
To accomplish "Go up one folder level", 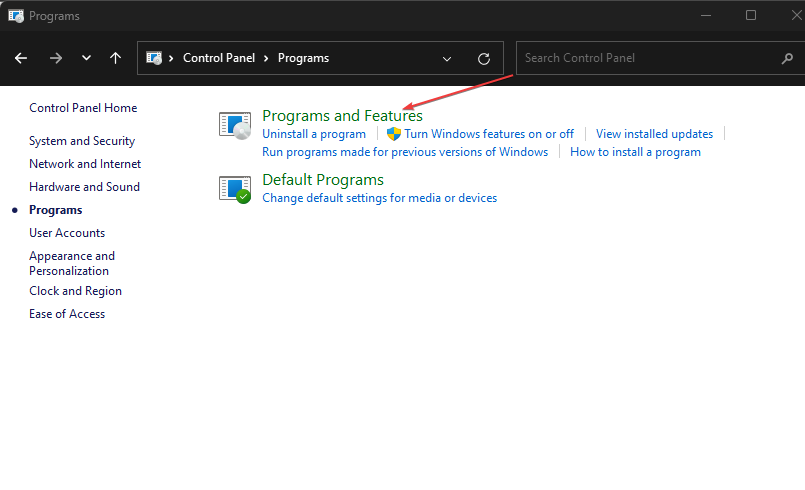I will tap(115, 58).
